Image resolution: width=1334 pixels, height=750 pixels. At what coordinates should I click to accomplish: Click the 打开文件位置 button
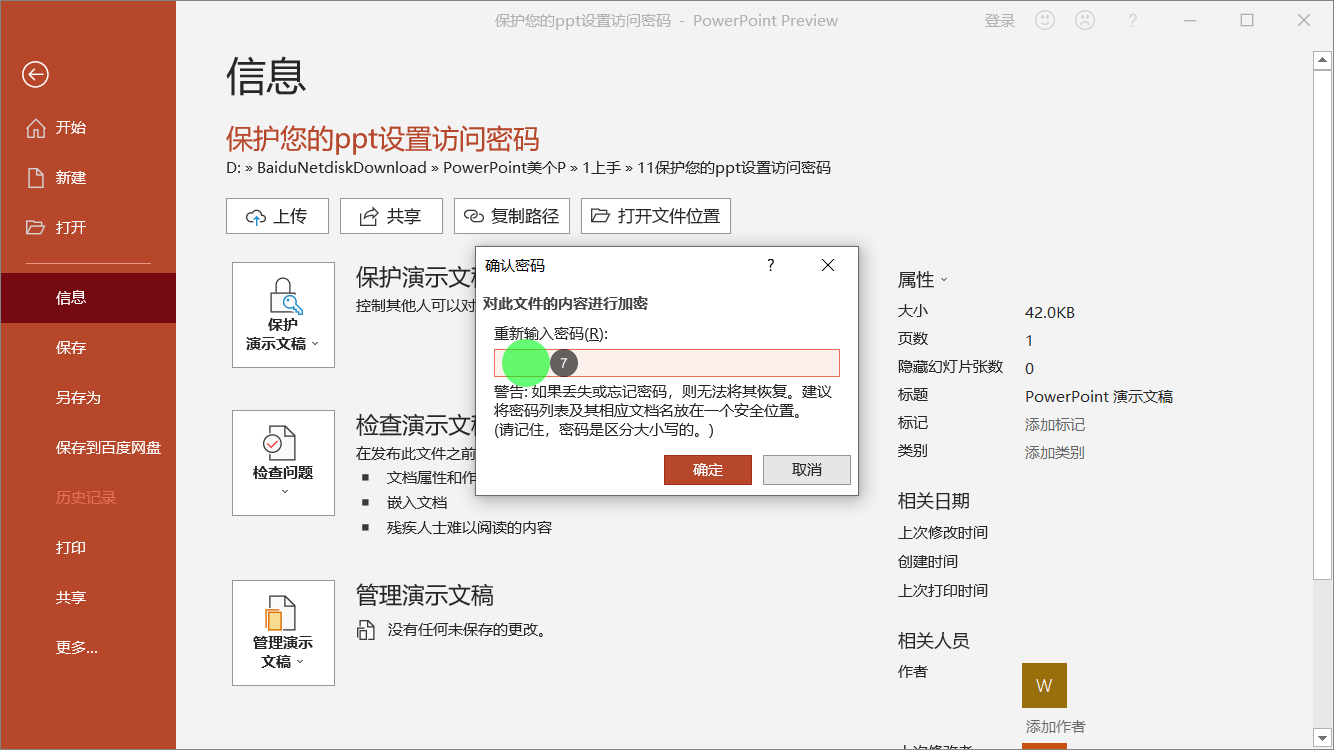(656, 216)
